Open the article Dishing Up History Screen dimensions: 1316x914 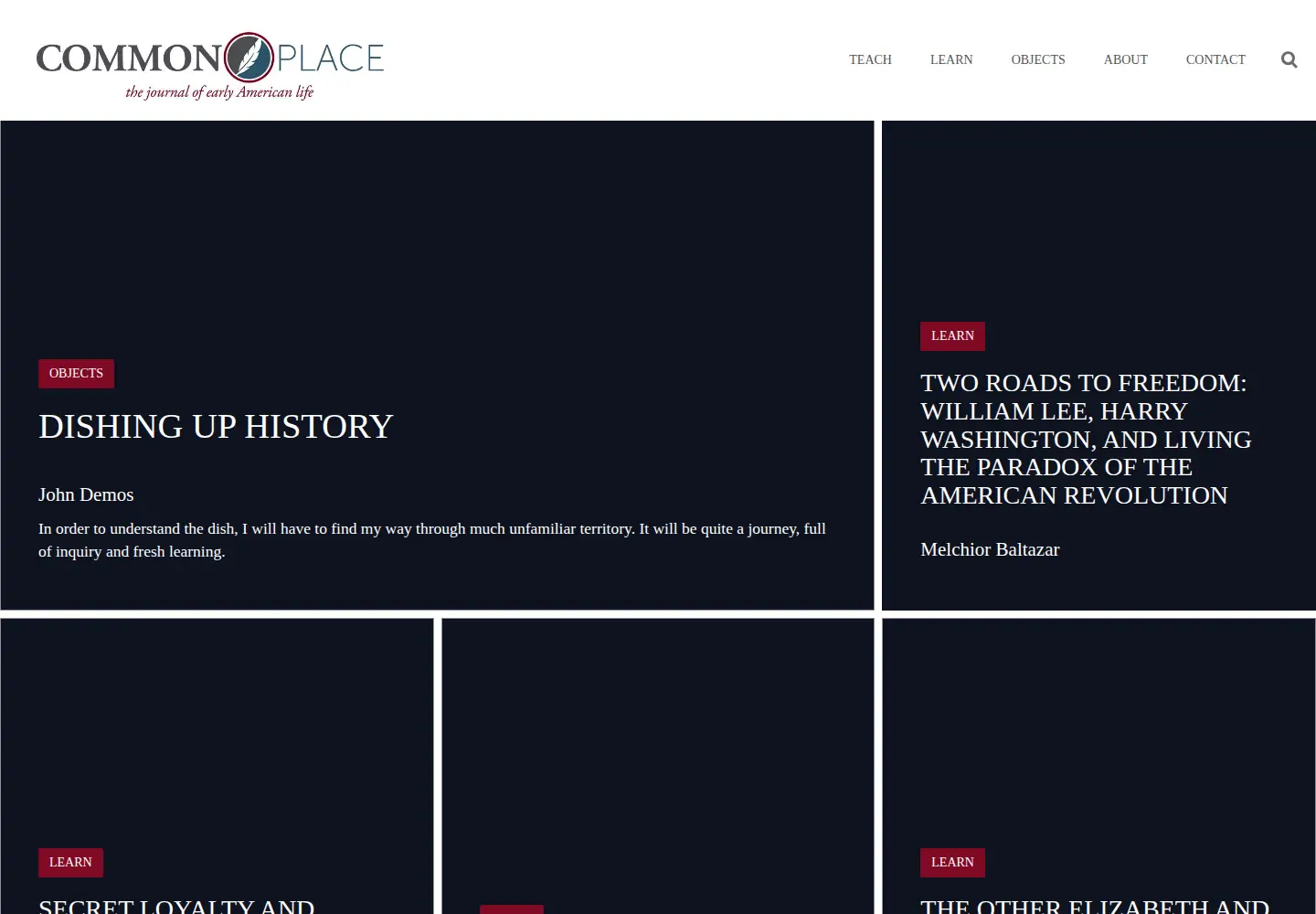pyautogui.click(x=216, y=427)
